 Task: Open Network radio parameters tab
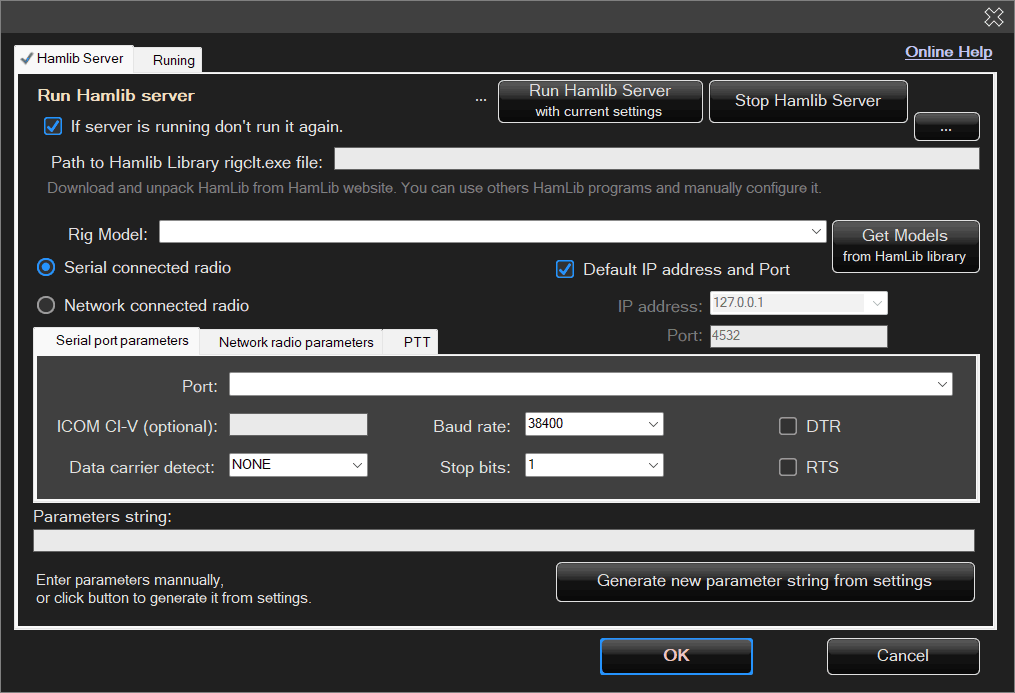coord(295,342)
